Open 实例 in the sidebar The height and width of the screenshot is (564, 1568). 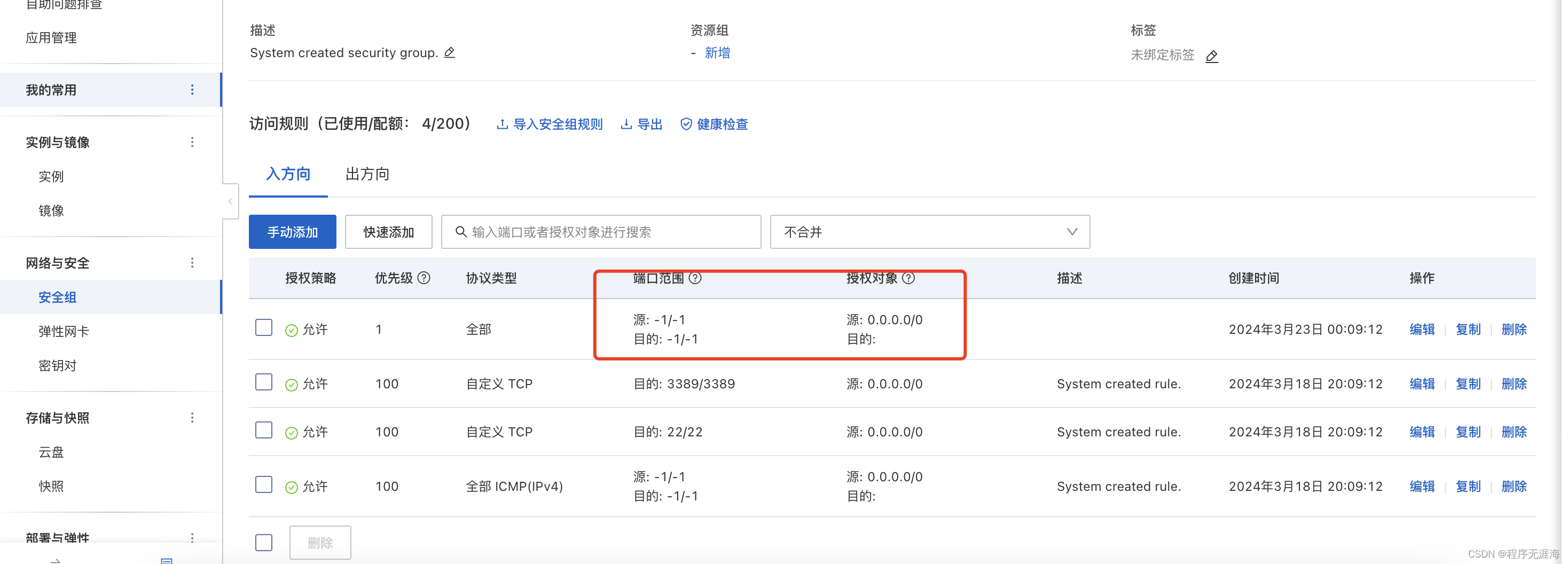click(51, 176)
